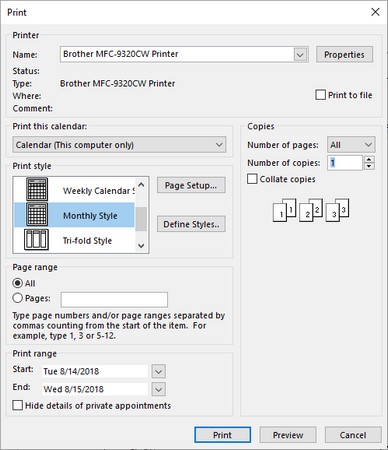Viewport: 388px width, 450px height.
Task: Increase number of copies with up arrow
Action: 369,159
